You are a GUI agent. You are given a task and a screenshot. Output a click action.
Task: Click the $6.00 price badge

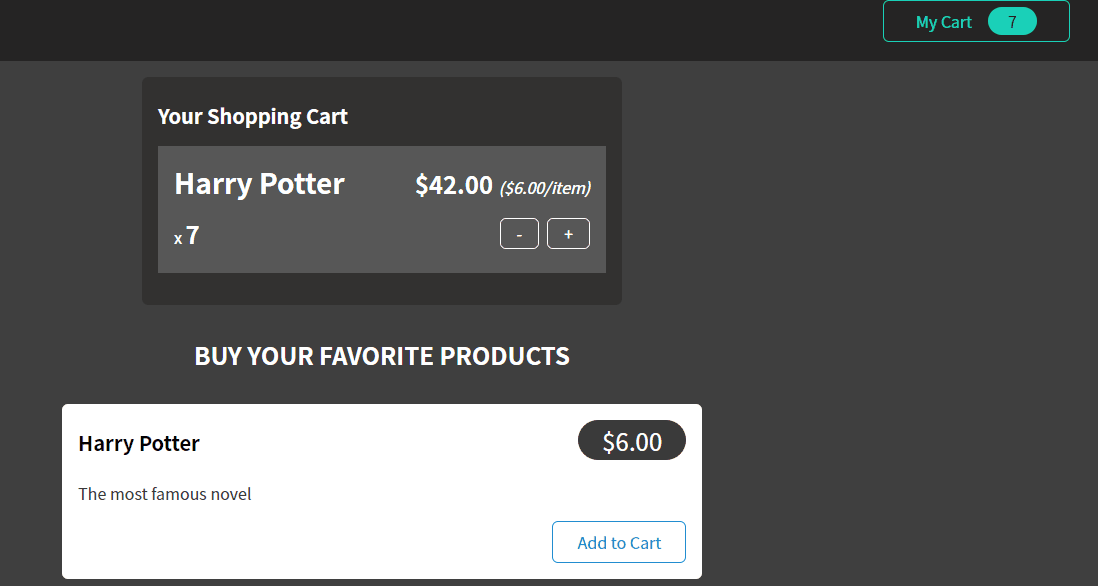coord(631,441)
